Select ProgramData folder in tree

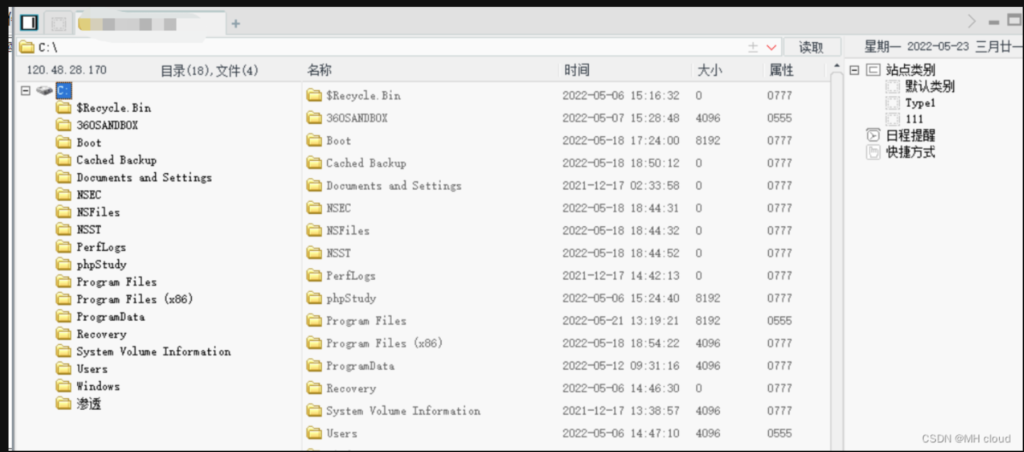[110, 317]
